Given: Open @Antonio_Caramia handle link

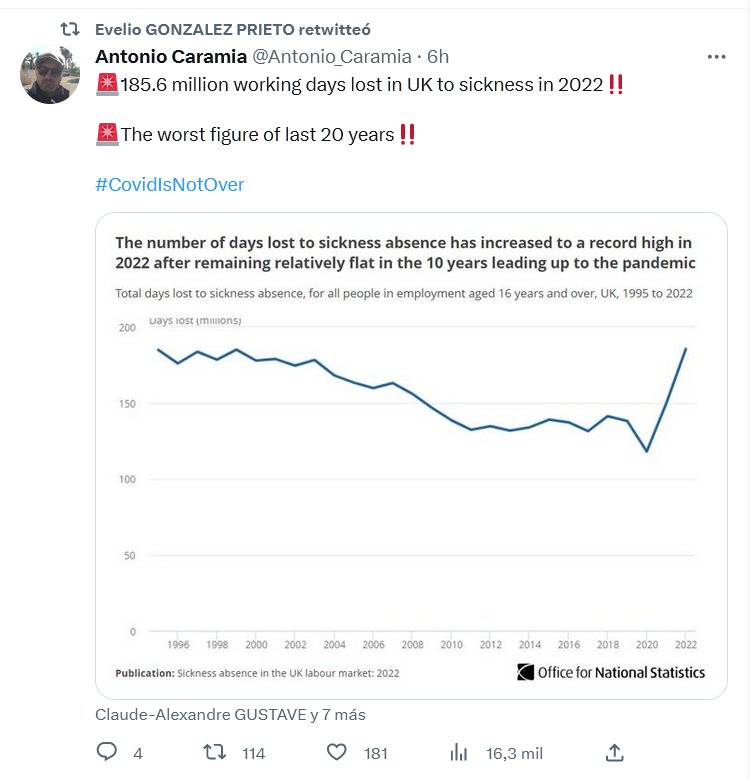Looking at the screenshot, I should 331,57.
